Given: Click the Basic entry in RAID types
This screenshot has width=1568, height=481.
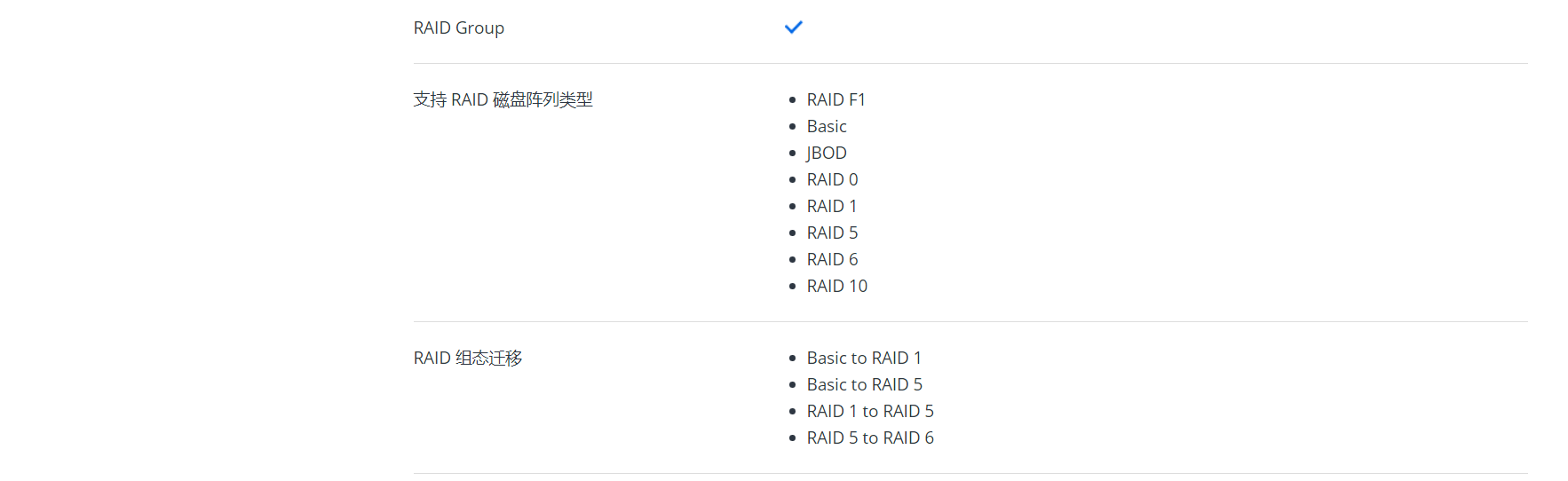Looking at the screenshot, I should pos(826,126).
